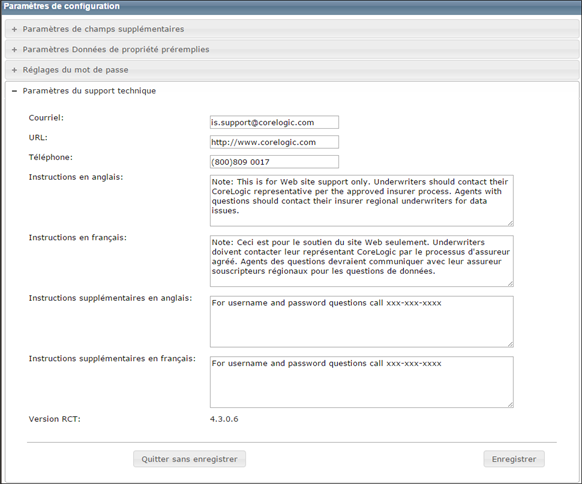Collapse Paramètres du support technique header

(x=292, y=91)
